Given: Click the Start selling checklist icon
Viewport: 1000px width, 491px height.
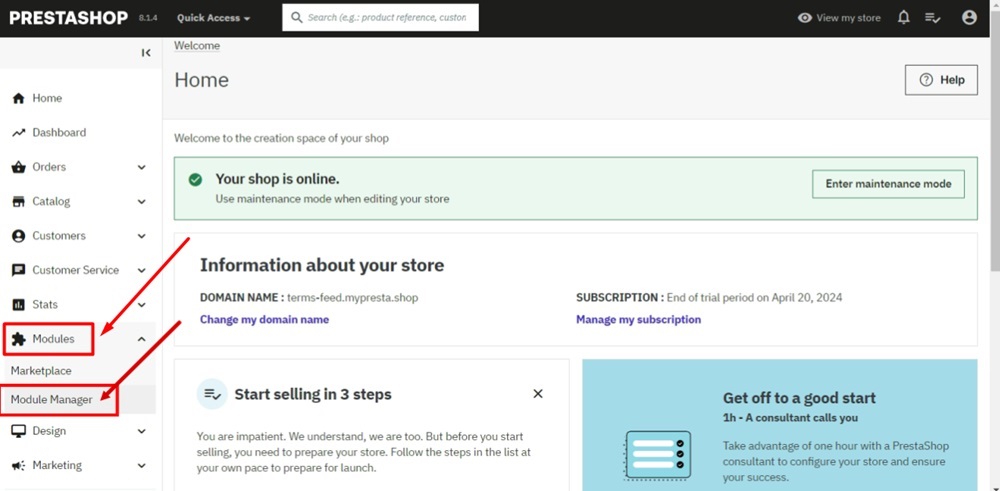Looking at the screenshot, I should tap(212, 394).
